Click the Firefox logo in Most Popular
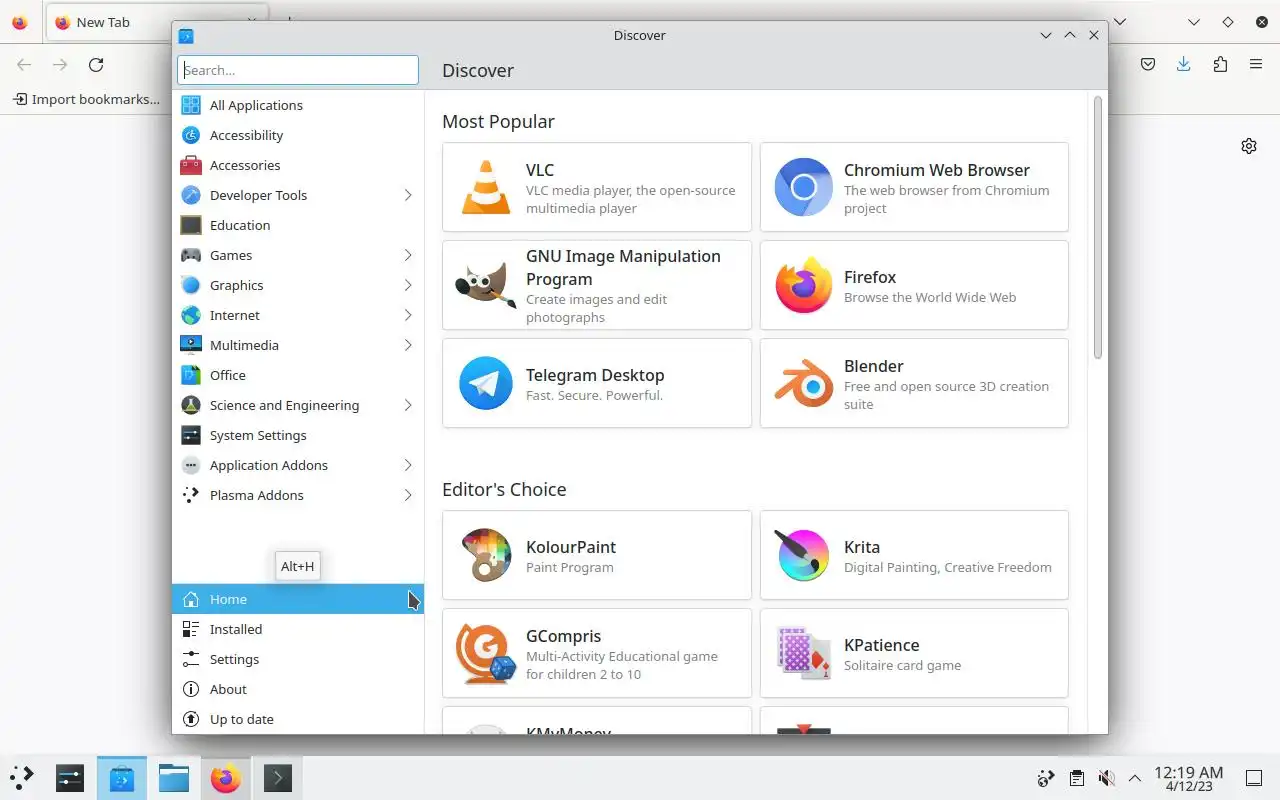This screenshot has height=800, width=1280. [x=803, y=285]
